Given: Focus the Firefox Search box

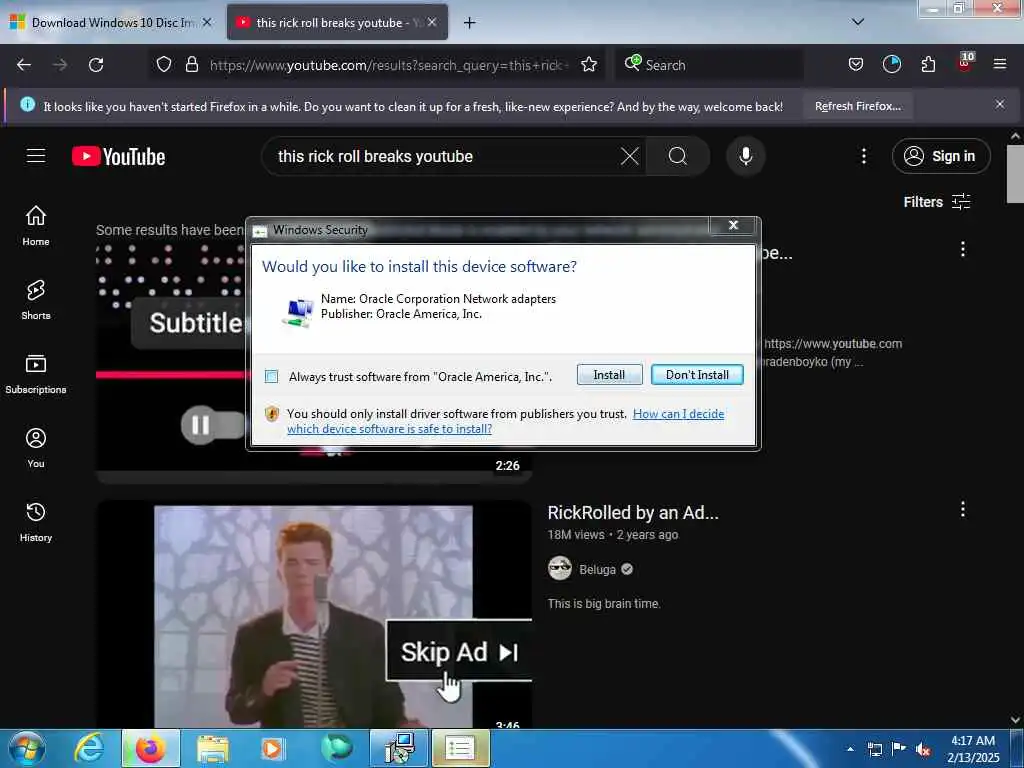Looking at the screenshot, I should (x=709, y=65).
